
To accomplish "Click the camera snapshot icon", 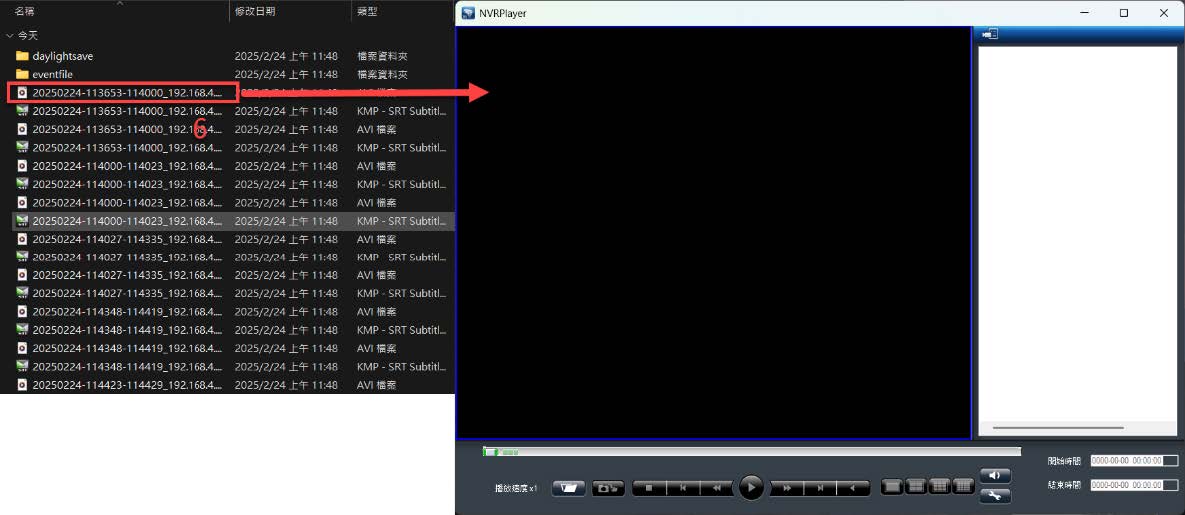I will (x=608, y=488).
